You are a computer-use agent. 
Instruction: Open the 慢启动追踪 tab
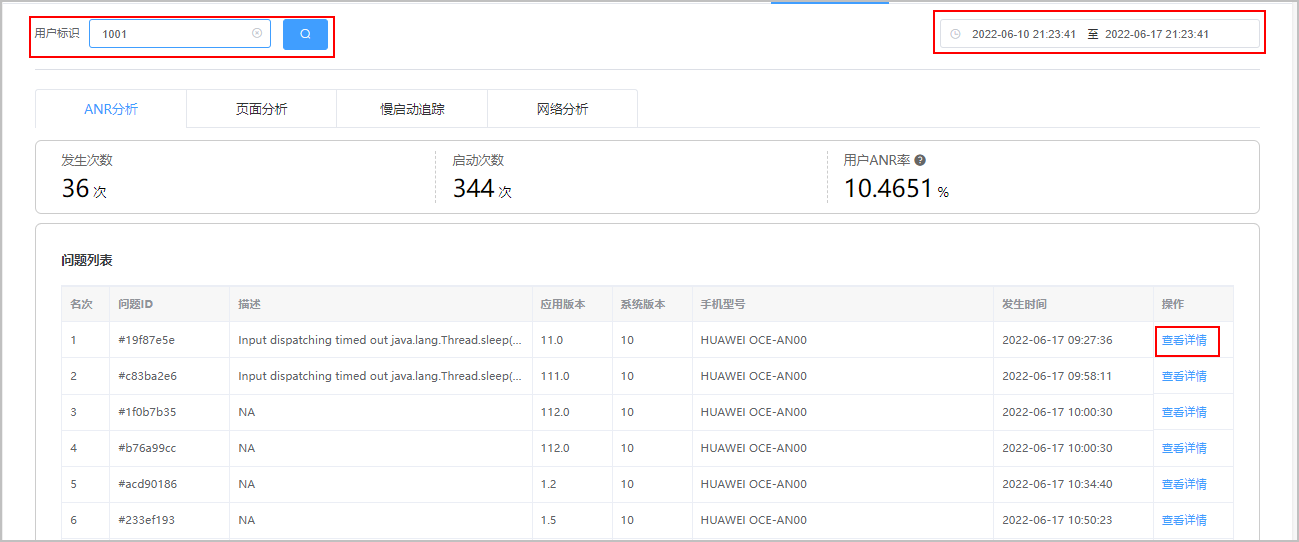[412, 109]
